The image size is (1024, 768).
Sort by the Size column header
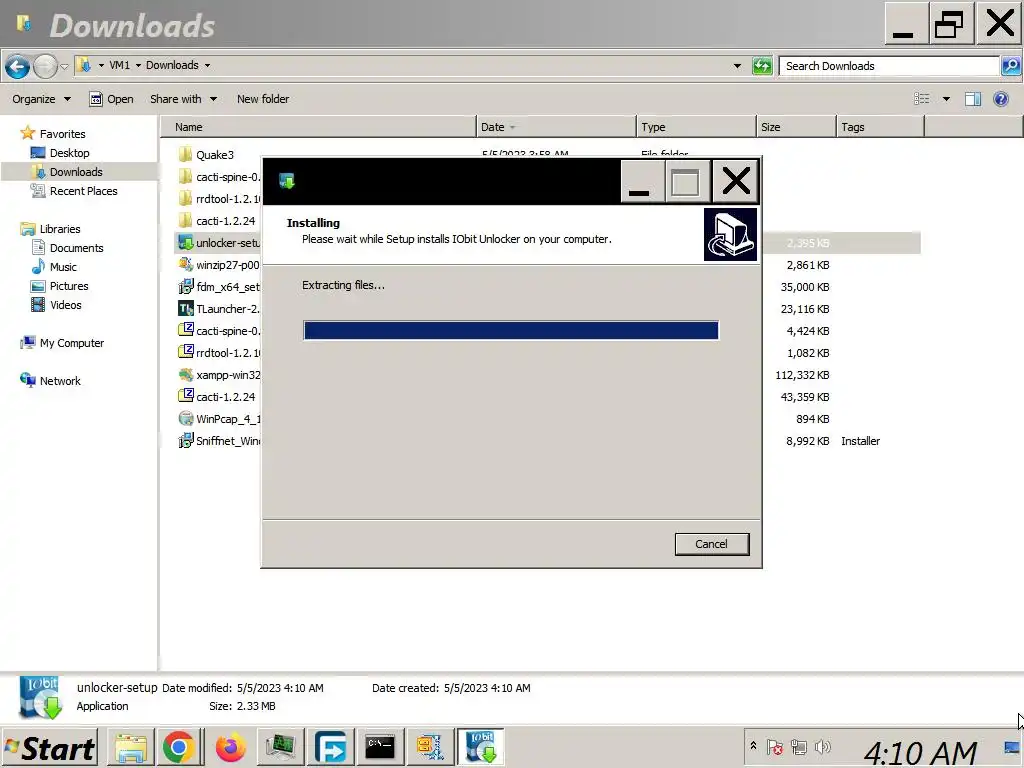(796, 127)
